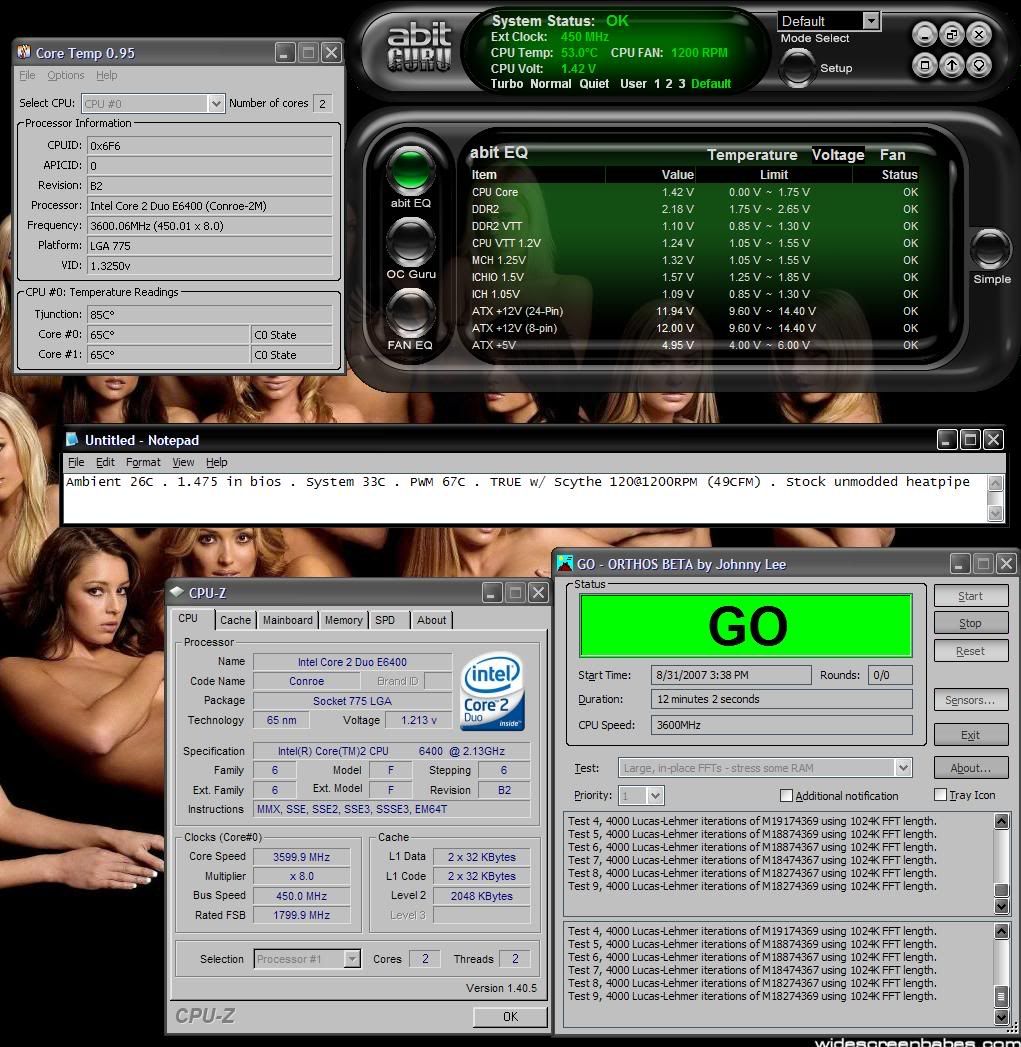Screen dimensions: 1021x1047
Task: Click the Setup knob in abit Guru
Action: click(797, 67)
